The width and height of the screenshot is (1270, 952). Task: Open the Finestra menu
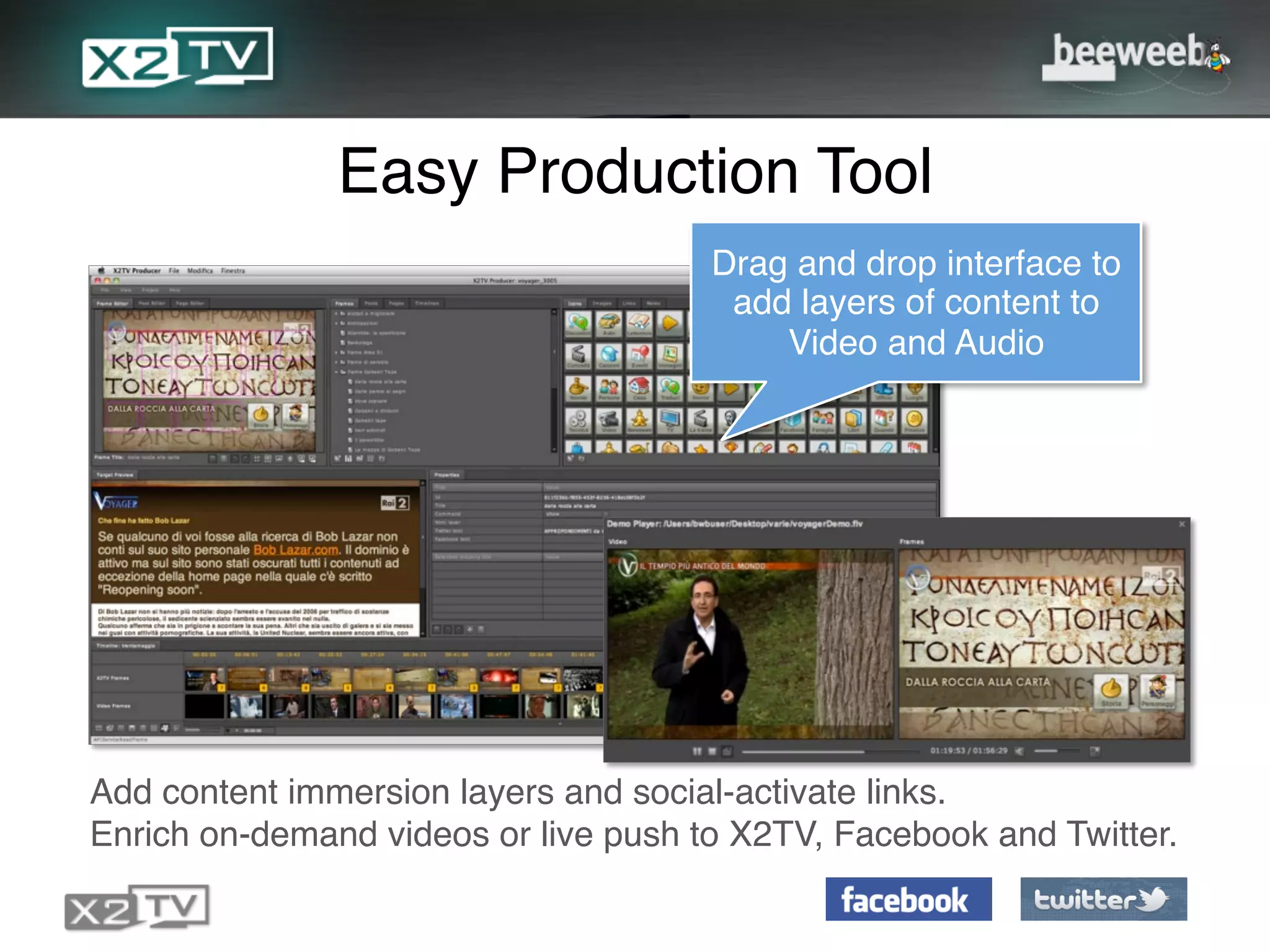click(x=233, y=271)
